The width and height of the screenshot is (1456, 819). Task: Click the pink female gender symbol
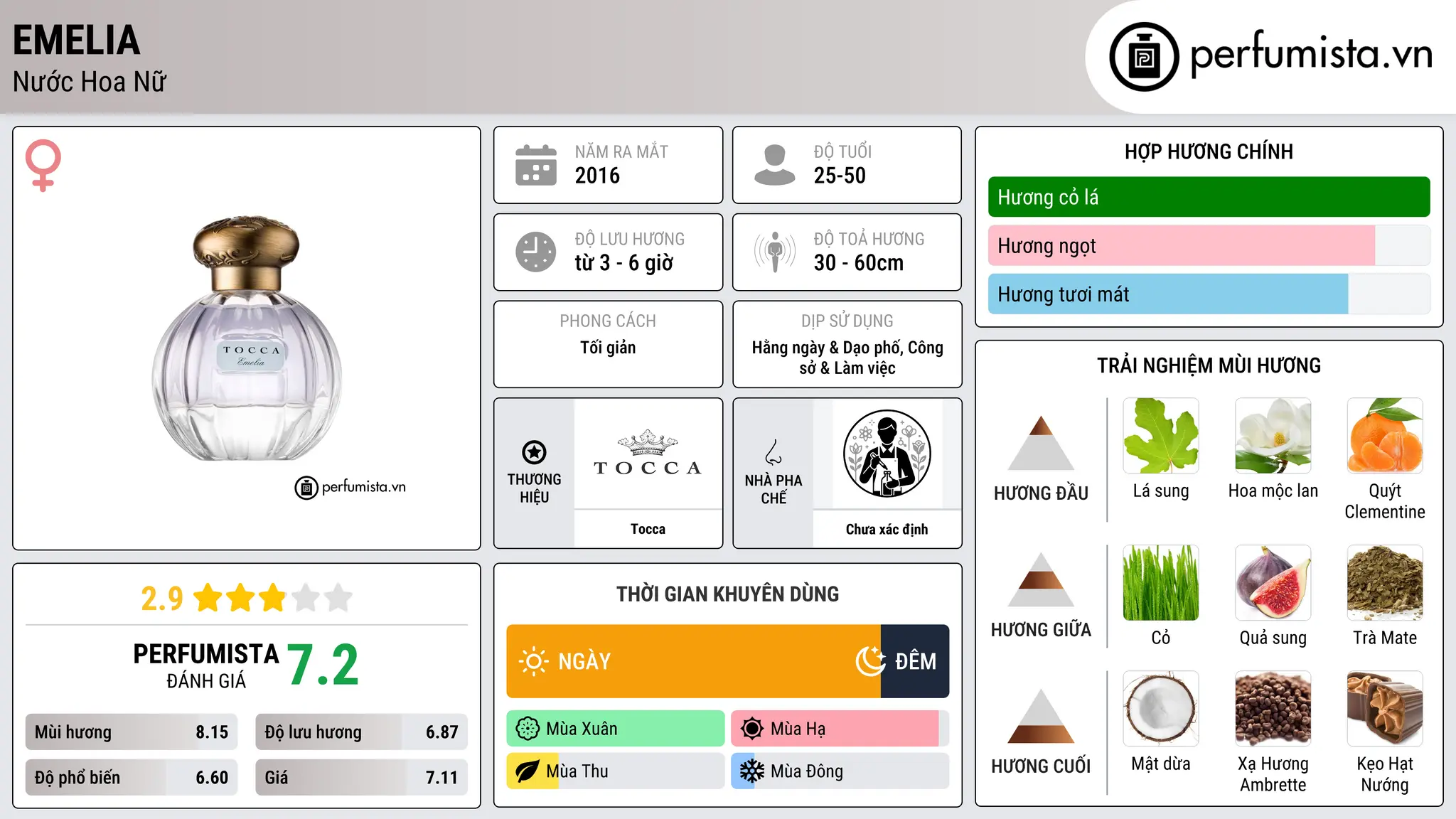click(x=43, y=165)
